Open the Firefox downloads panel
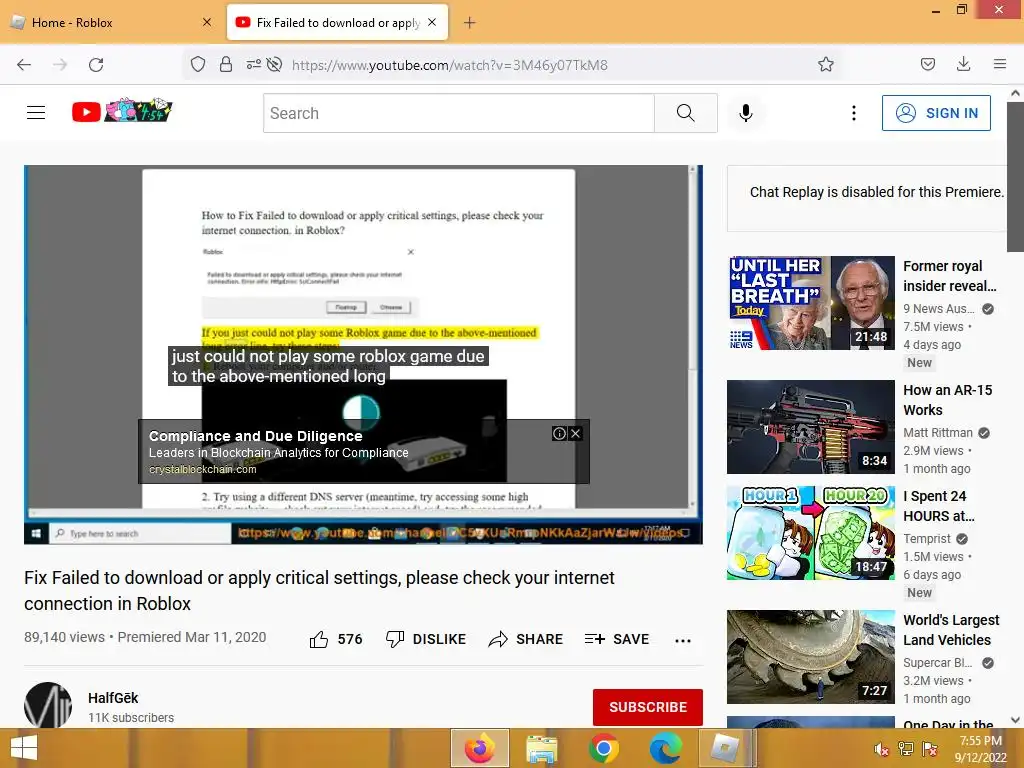 tap(963, 64)
